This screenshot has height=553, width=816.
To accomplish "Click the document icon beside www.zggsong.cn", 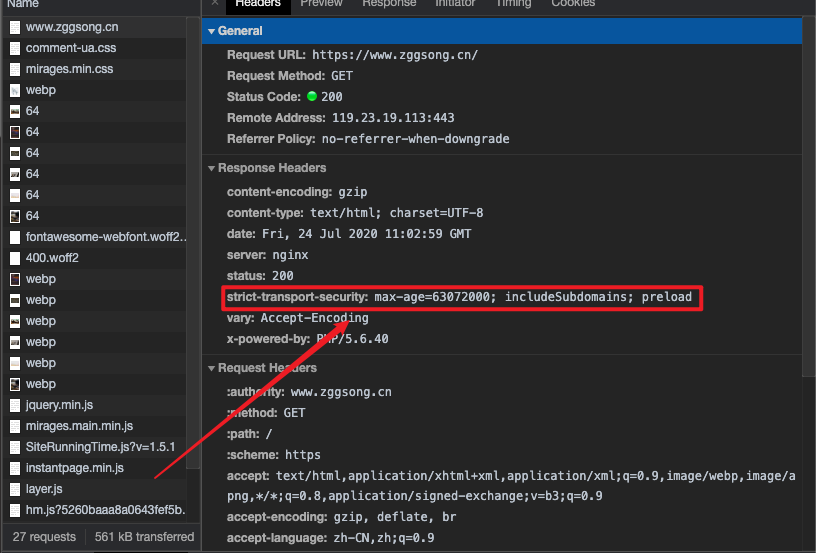I will 15,27.
